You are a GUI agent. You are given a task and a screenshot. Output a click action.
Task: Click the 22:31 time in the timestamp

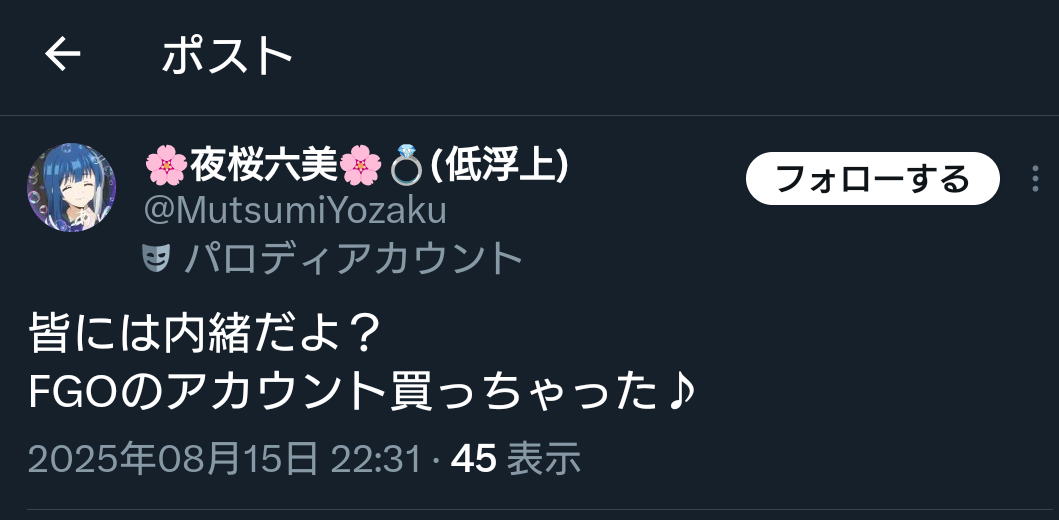pos(376,459)
